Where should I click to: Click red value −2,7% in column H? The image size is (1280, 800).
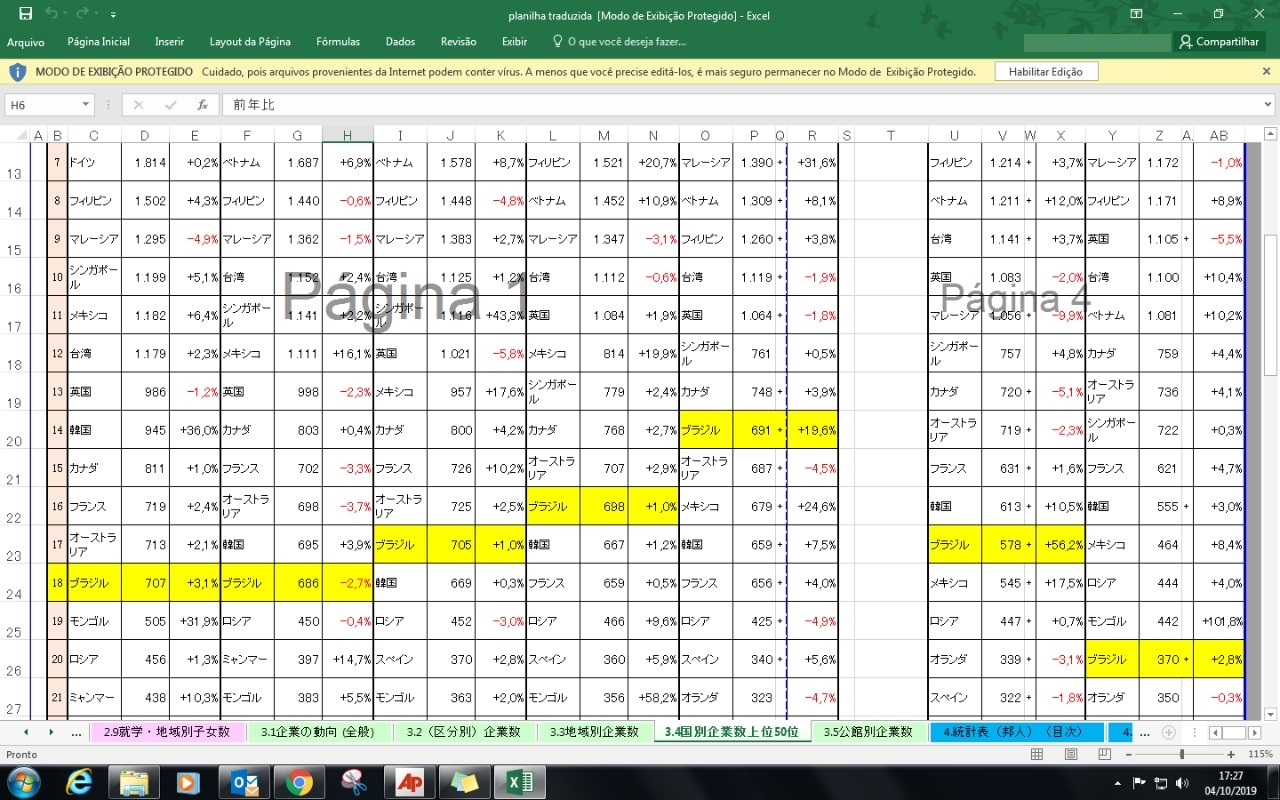tap(348, 582)
